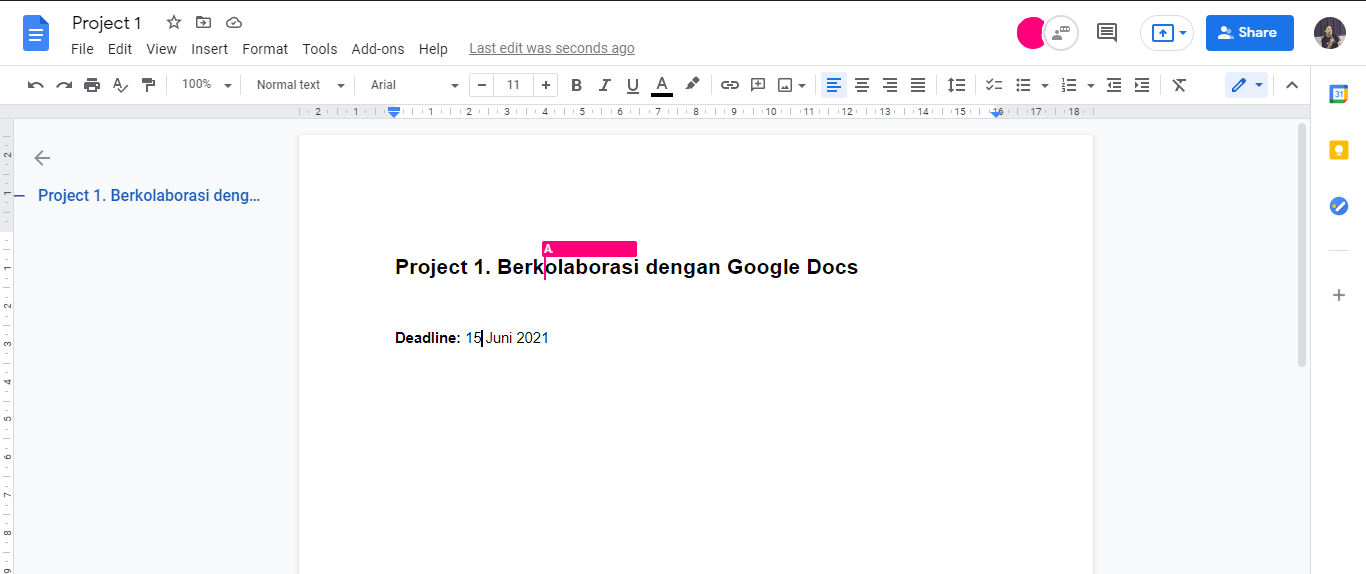Hide the menus with up chevron
Screen dimensions: 1366x574
[x=1292, y=85]
